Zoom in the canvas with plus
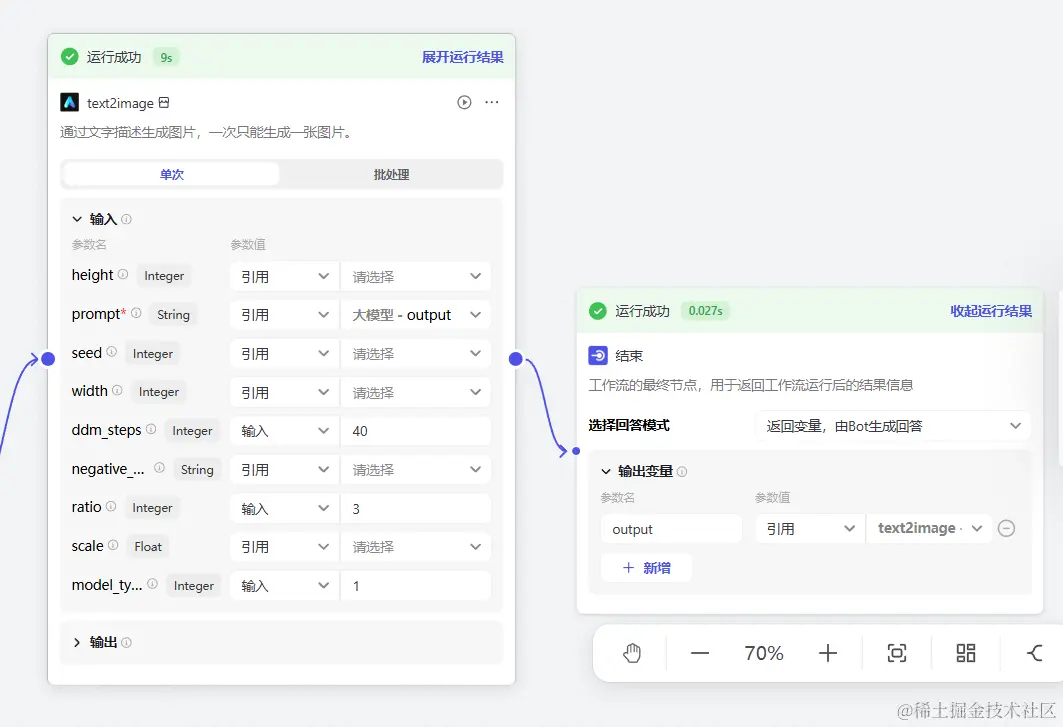 click(828, 653)
